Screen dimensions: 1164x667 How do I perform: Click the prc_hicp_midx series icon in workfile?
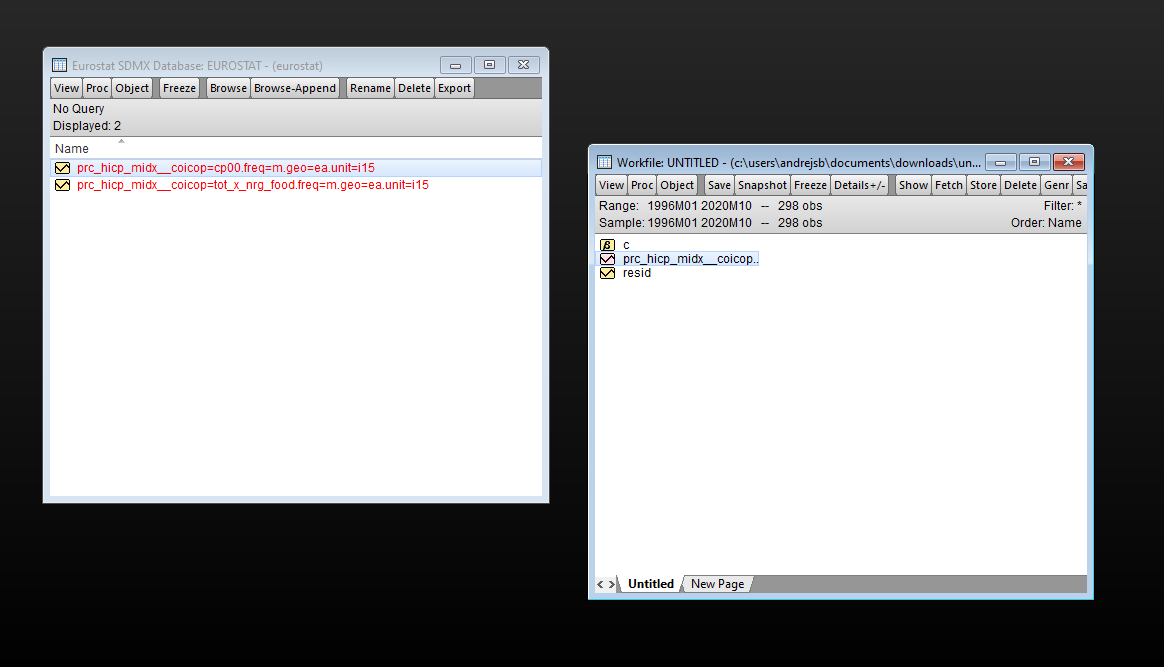point(606,259)
